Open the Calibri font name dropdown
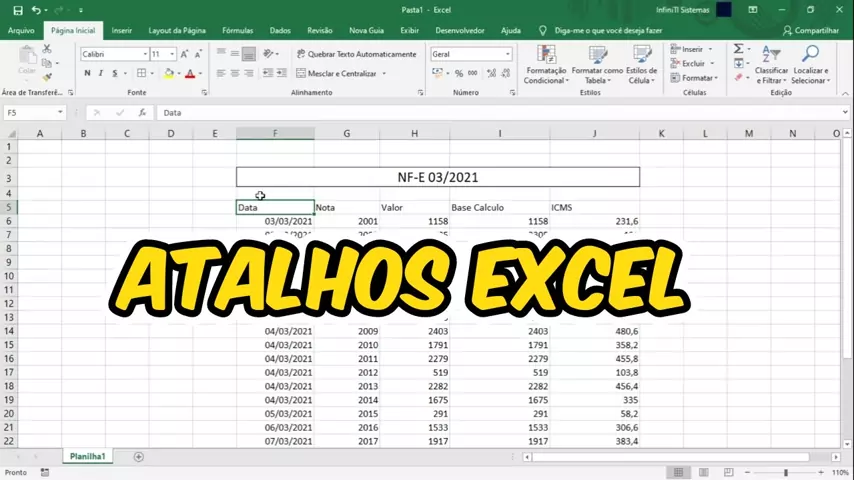Image resolution: width=854 pixels, height=480 pixels. pyautogui.click(x=113, y=54)
